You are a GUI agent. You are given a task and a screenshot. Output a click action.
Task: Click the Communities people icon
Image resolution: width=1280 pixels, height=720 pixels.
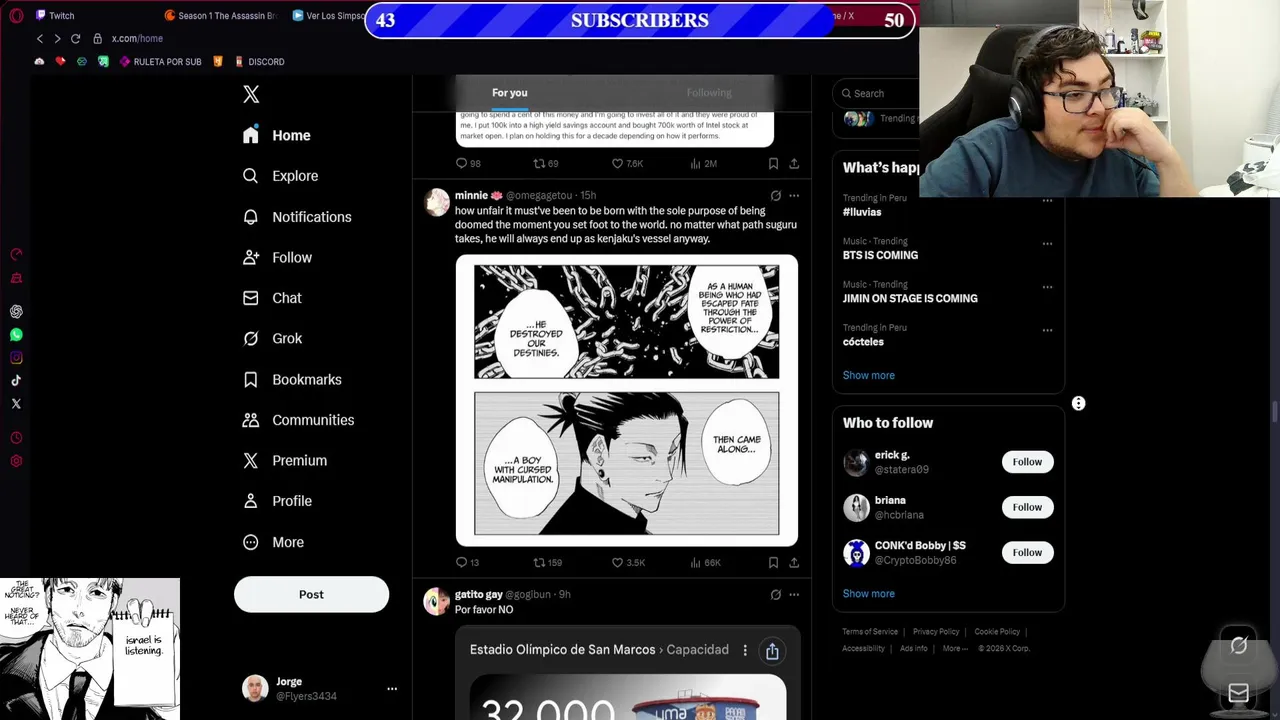(x=251, y=420)
